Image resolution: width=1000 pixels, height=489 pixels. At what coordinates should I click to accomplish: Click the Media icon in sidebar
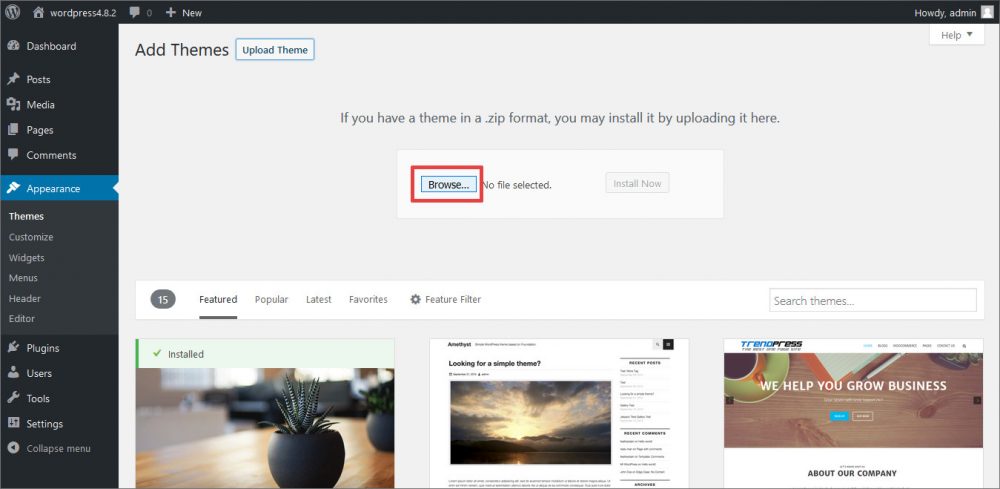click(x=13, y=105)
